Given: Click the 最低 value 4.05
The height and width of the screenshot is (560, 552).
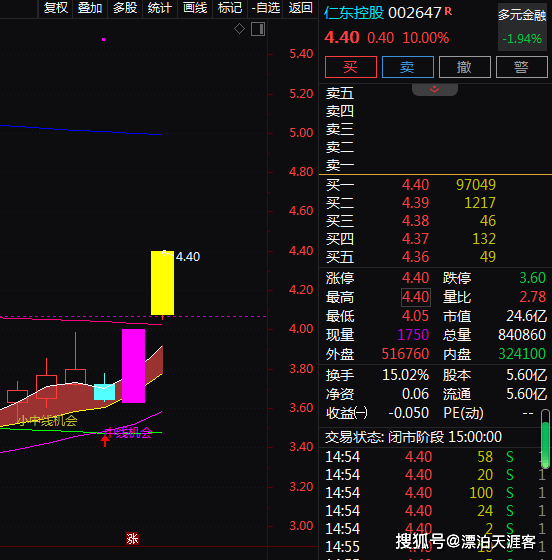Looking at the screenshot, I should [x=415, y=316].
